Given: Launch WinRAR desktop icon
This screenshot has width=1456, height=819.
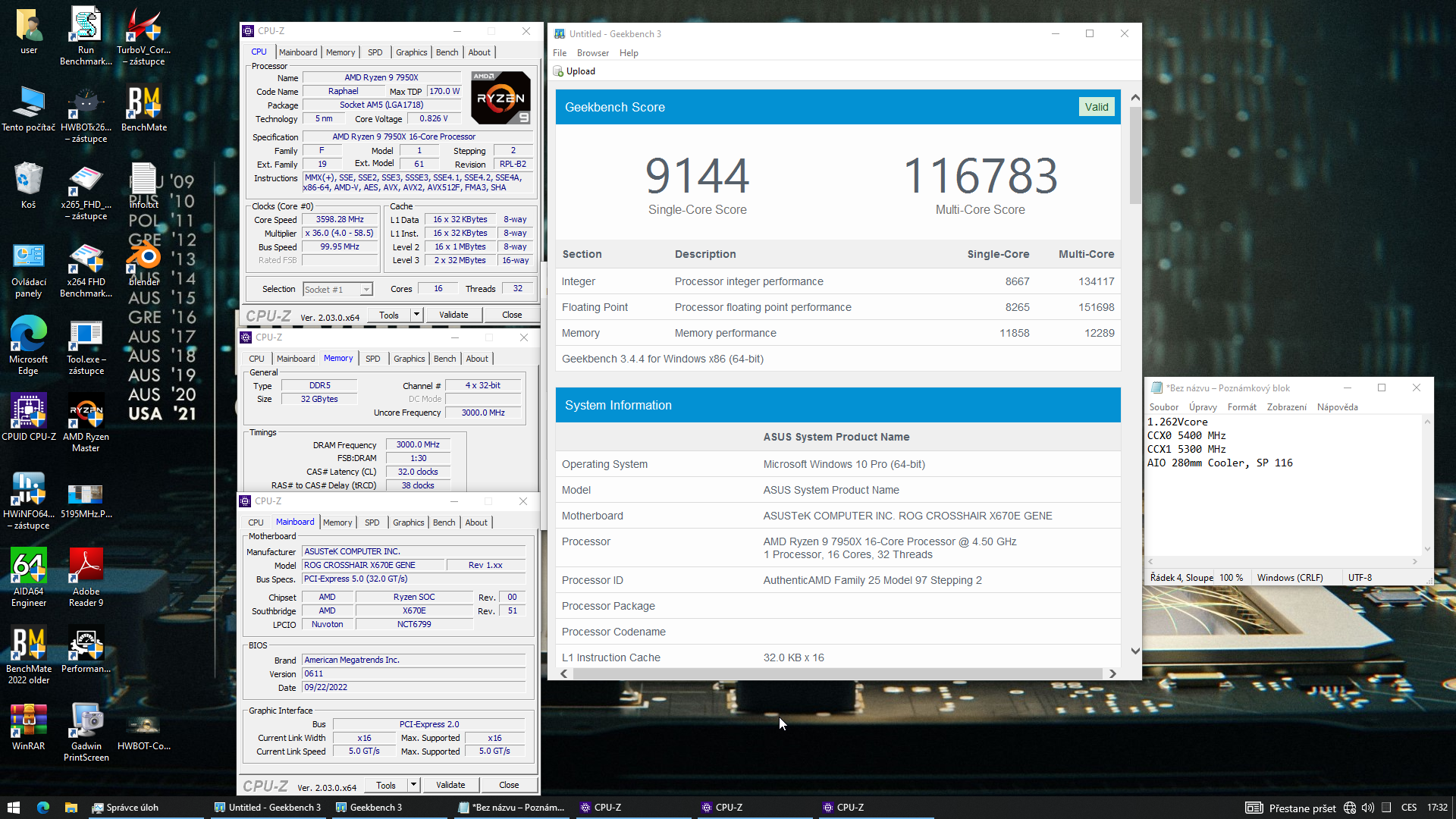Looking at the screenshot, I should [29, 728].
